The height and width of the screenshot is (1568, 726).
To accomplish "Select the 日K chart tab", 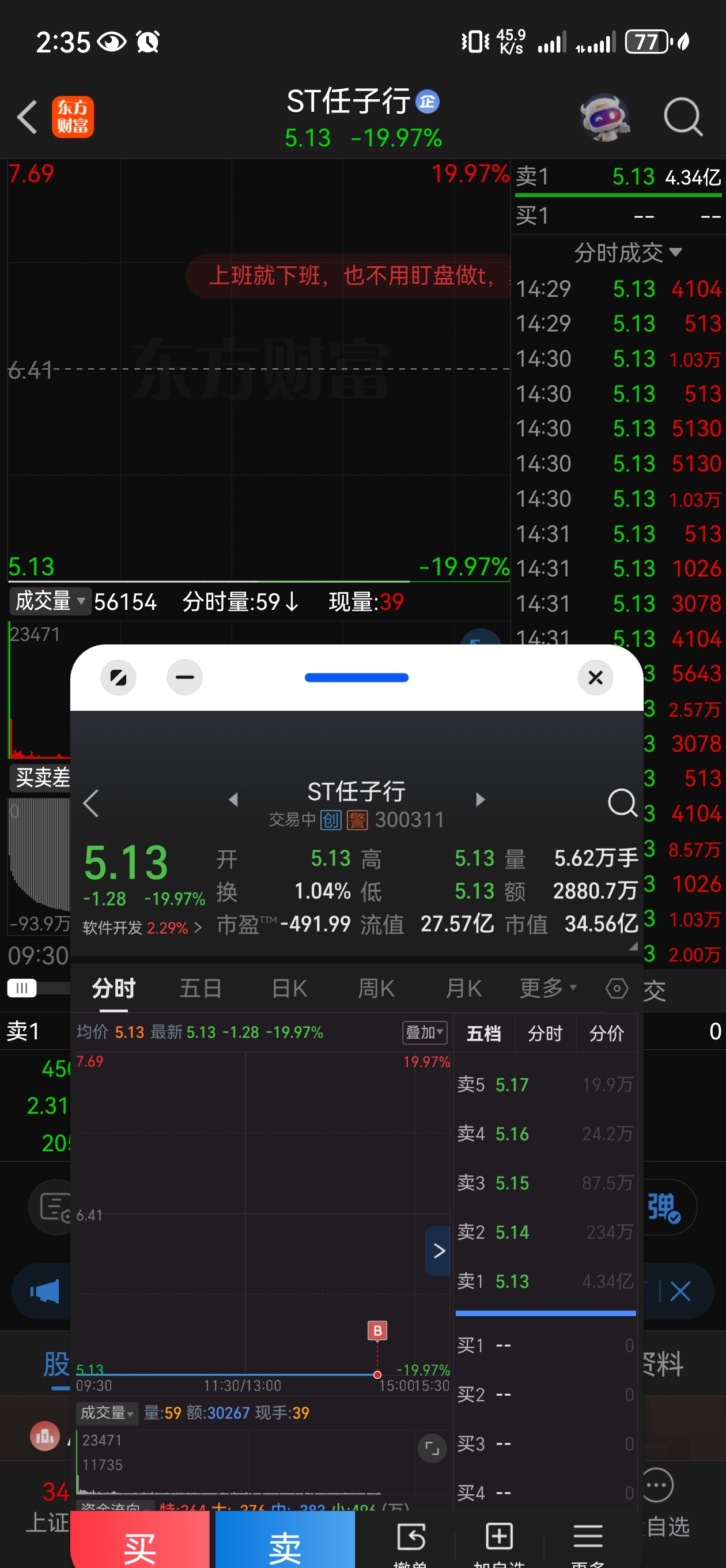I will point(289,988).
